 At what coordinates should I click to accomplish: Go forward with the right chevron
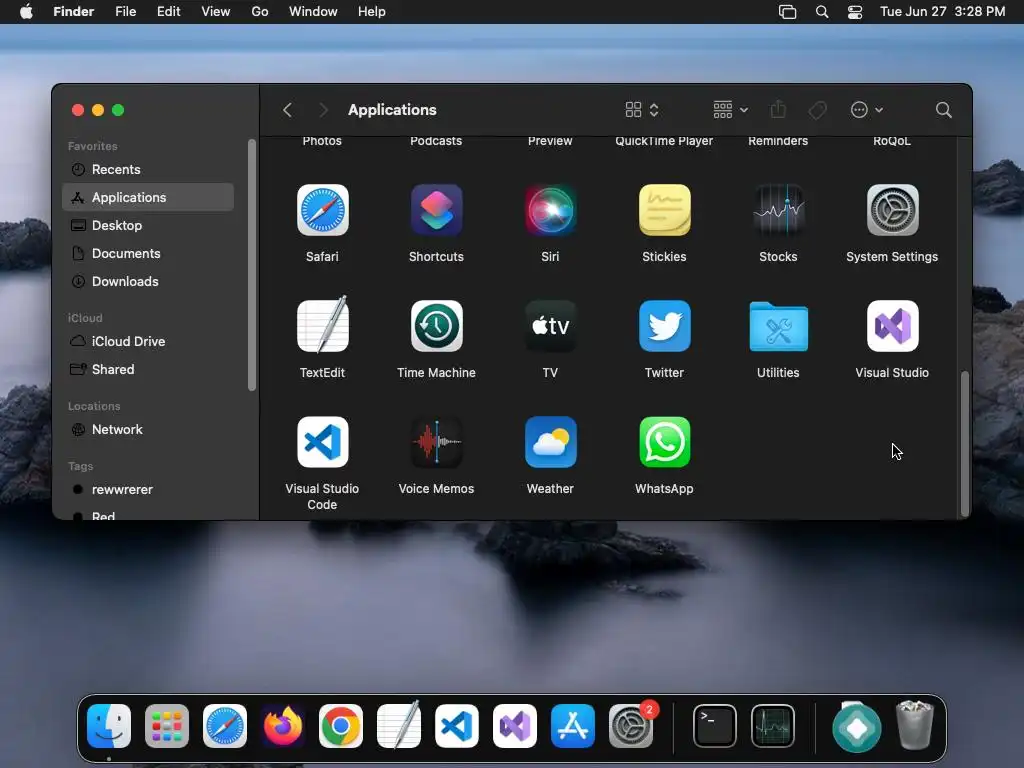(x=323, y=110)
